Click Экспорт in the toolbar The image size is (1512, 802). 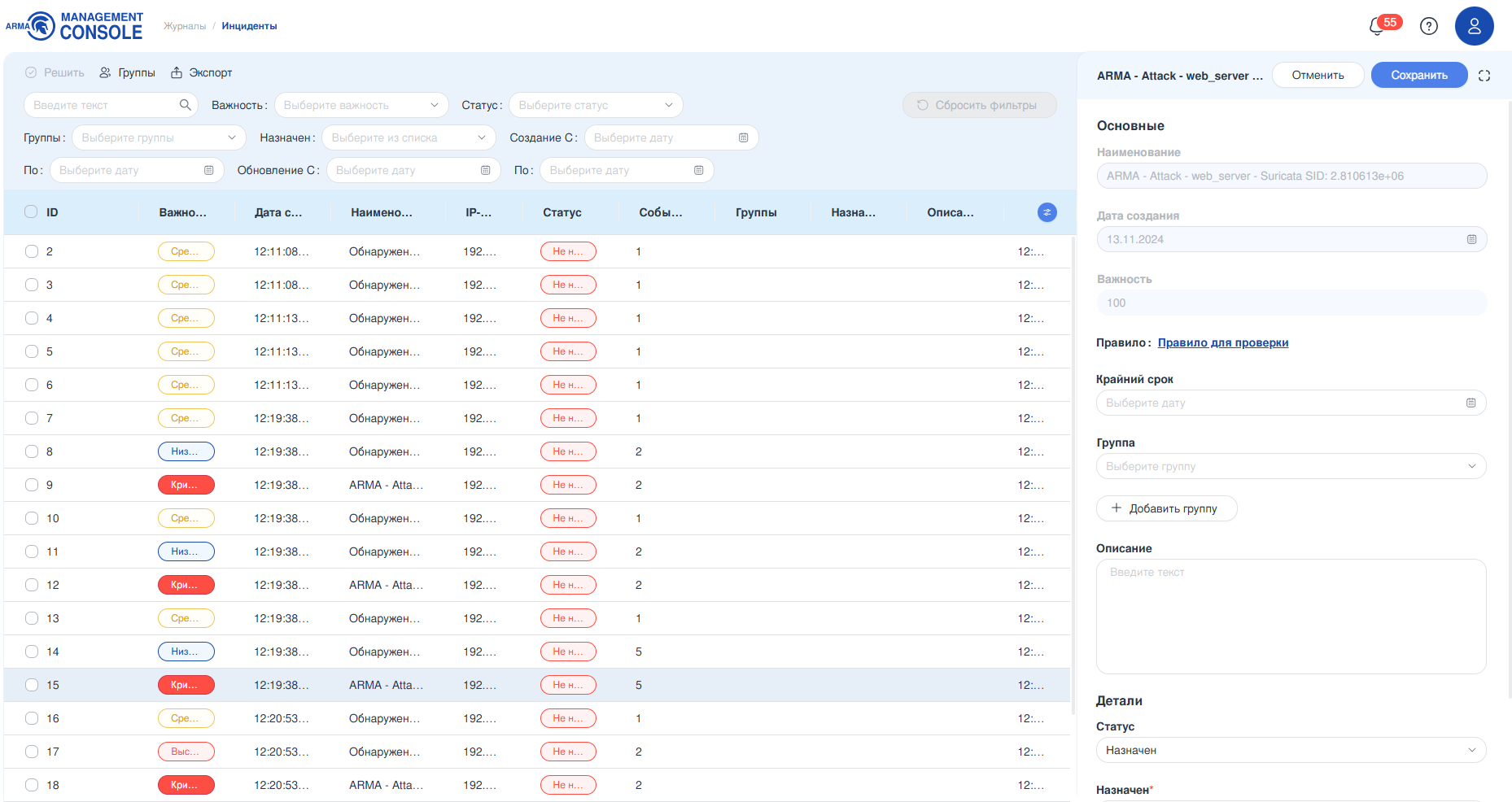click(201, 72)
